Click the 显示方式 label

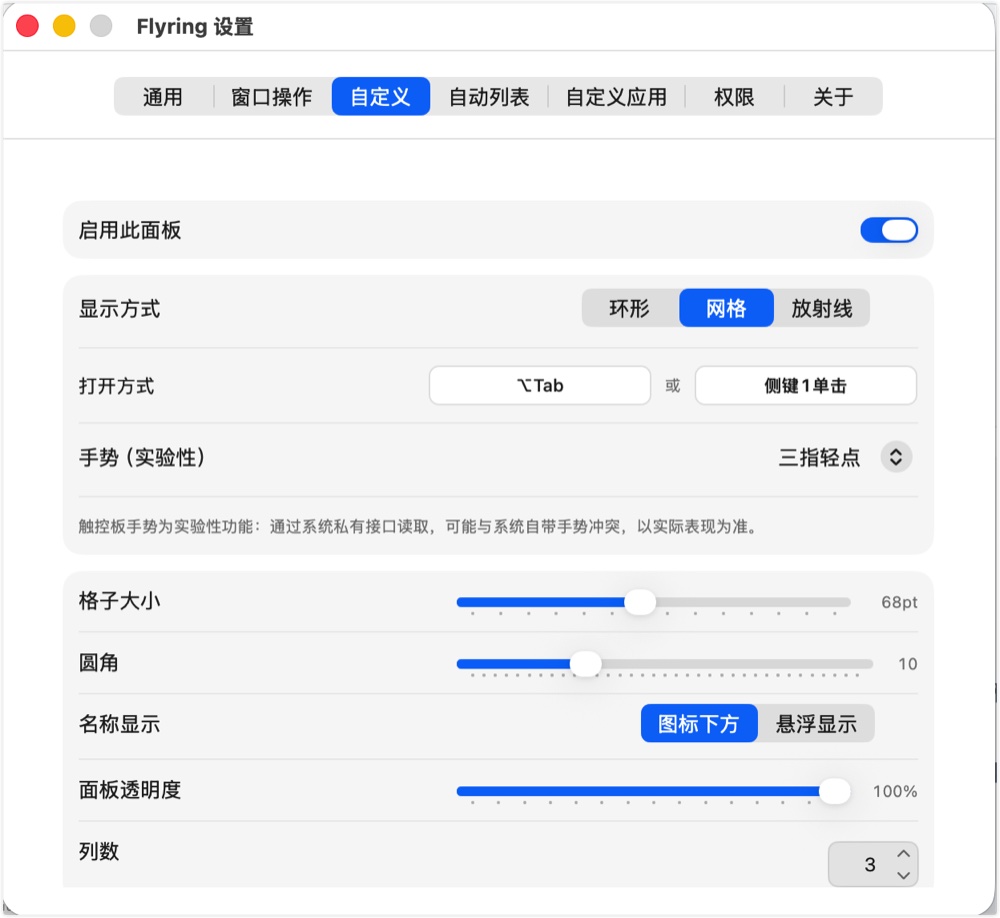(x=119, y=309)
